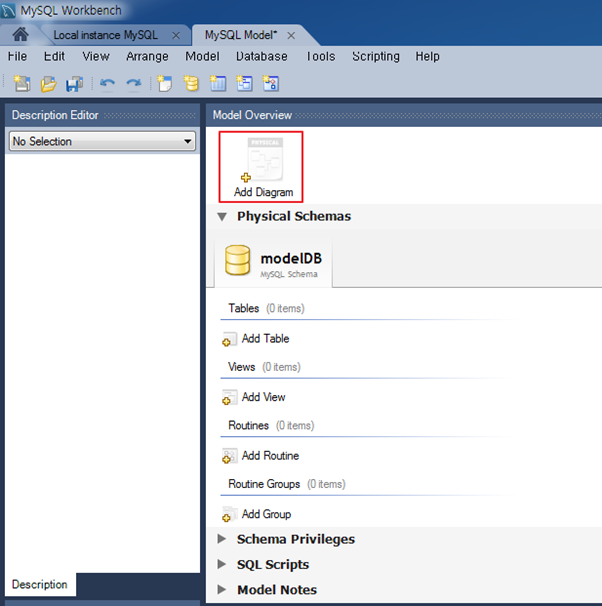The height and width of the screenshot is (606, 602).
Task: Click the Tables (0 items) heading
Action: [x=266, y=308]
